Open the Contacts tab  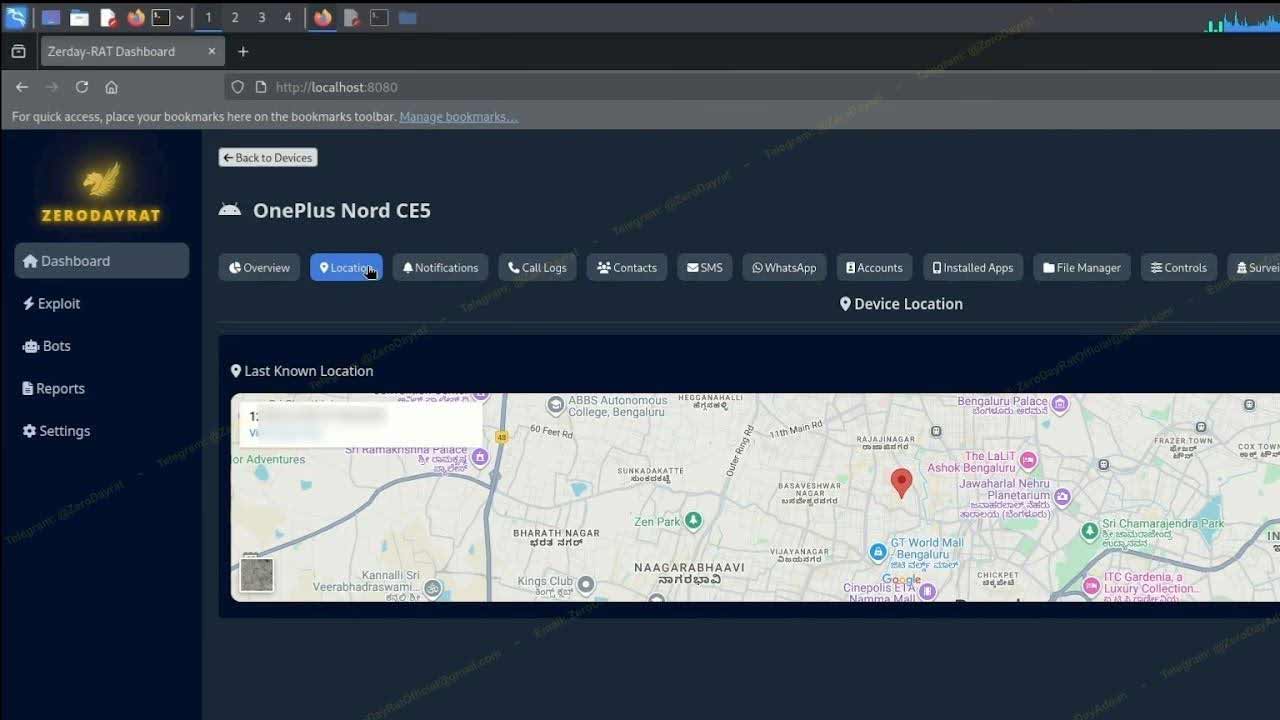(x=627, y=267)
